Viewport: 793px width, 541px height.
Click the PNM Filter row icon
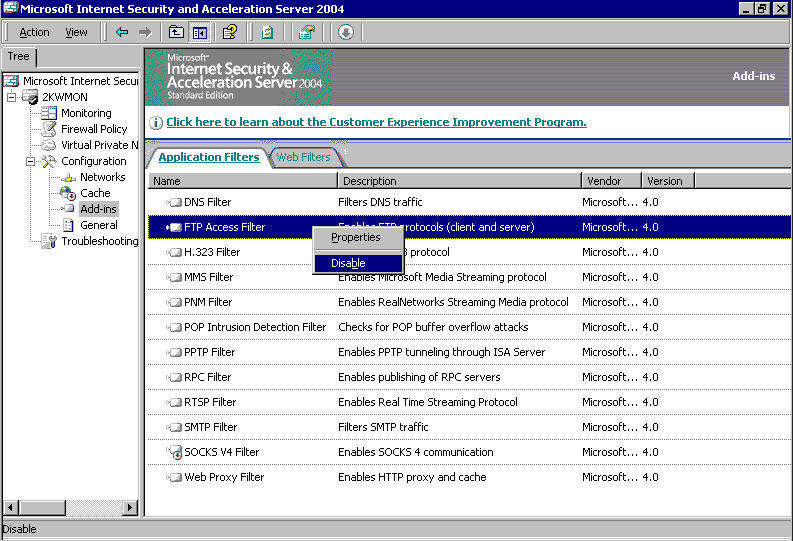pos(174,302)
